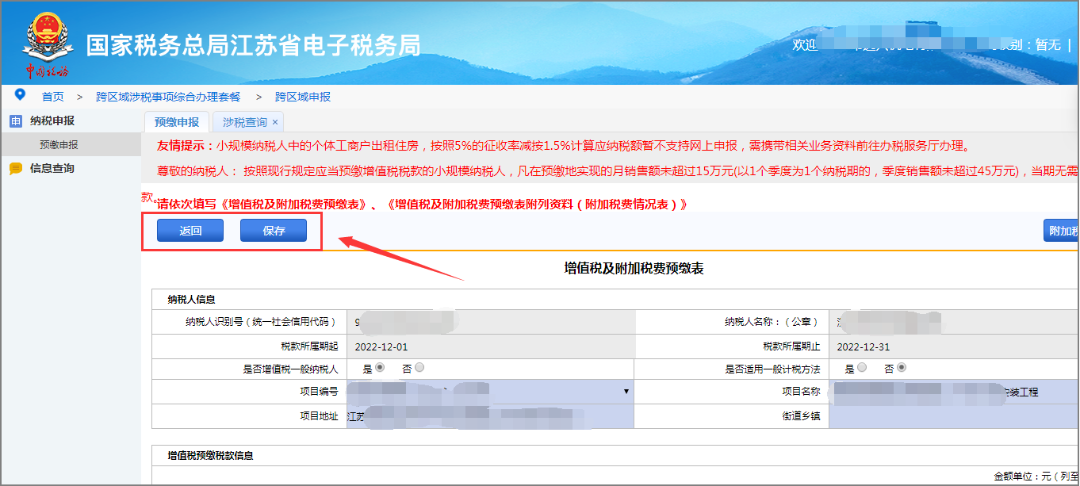The image size is (1080, 486).
Task: Click the 项目地址 input field
Action: [x=491, y=416]
